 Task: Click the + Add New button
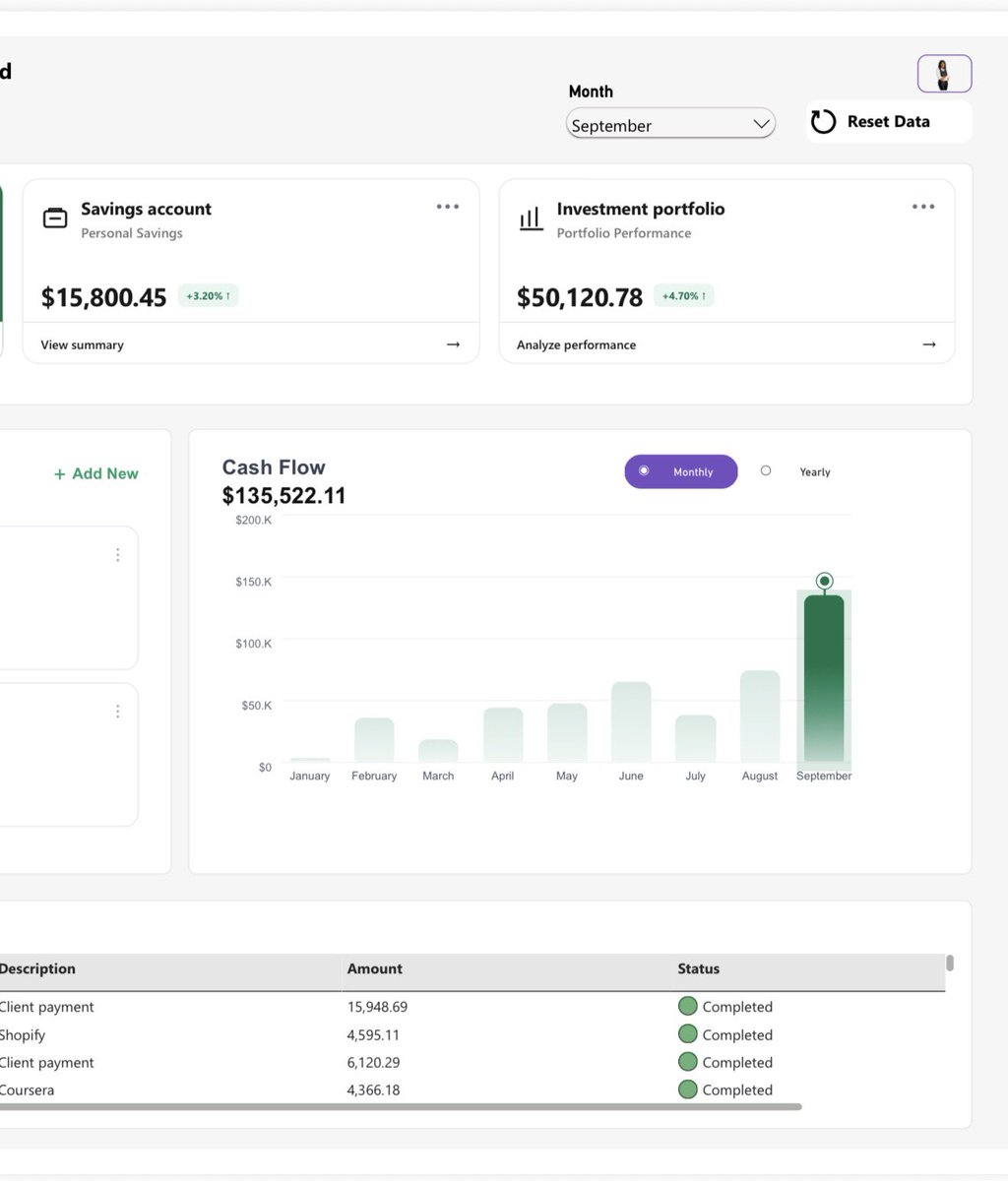(x=95, y=473)
